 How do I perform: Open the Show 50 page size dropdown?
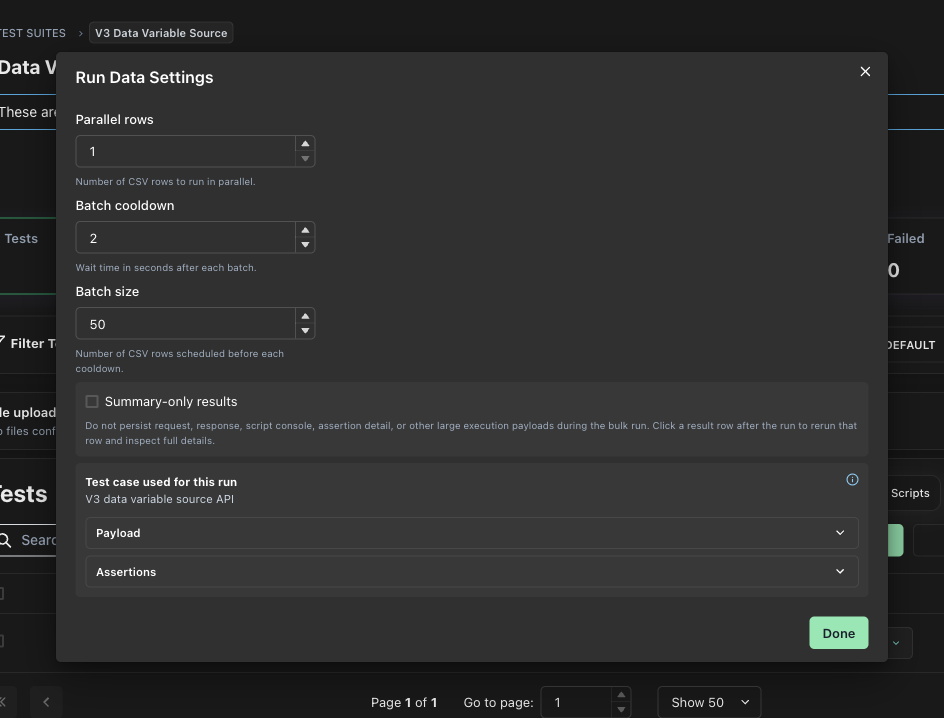click(x=709, y=702)
